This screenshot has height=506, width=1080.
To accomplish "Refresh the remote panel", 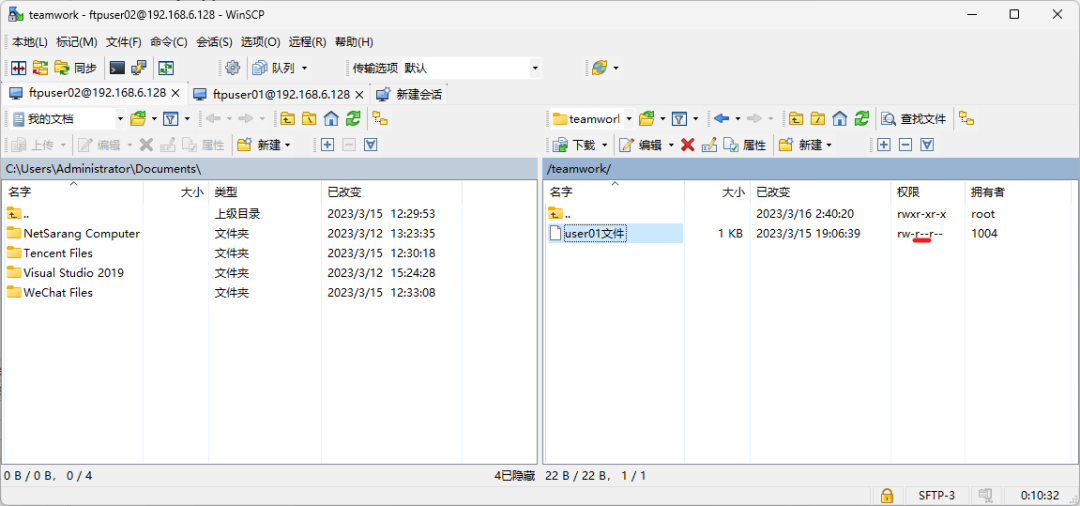I will coord(862,119).
